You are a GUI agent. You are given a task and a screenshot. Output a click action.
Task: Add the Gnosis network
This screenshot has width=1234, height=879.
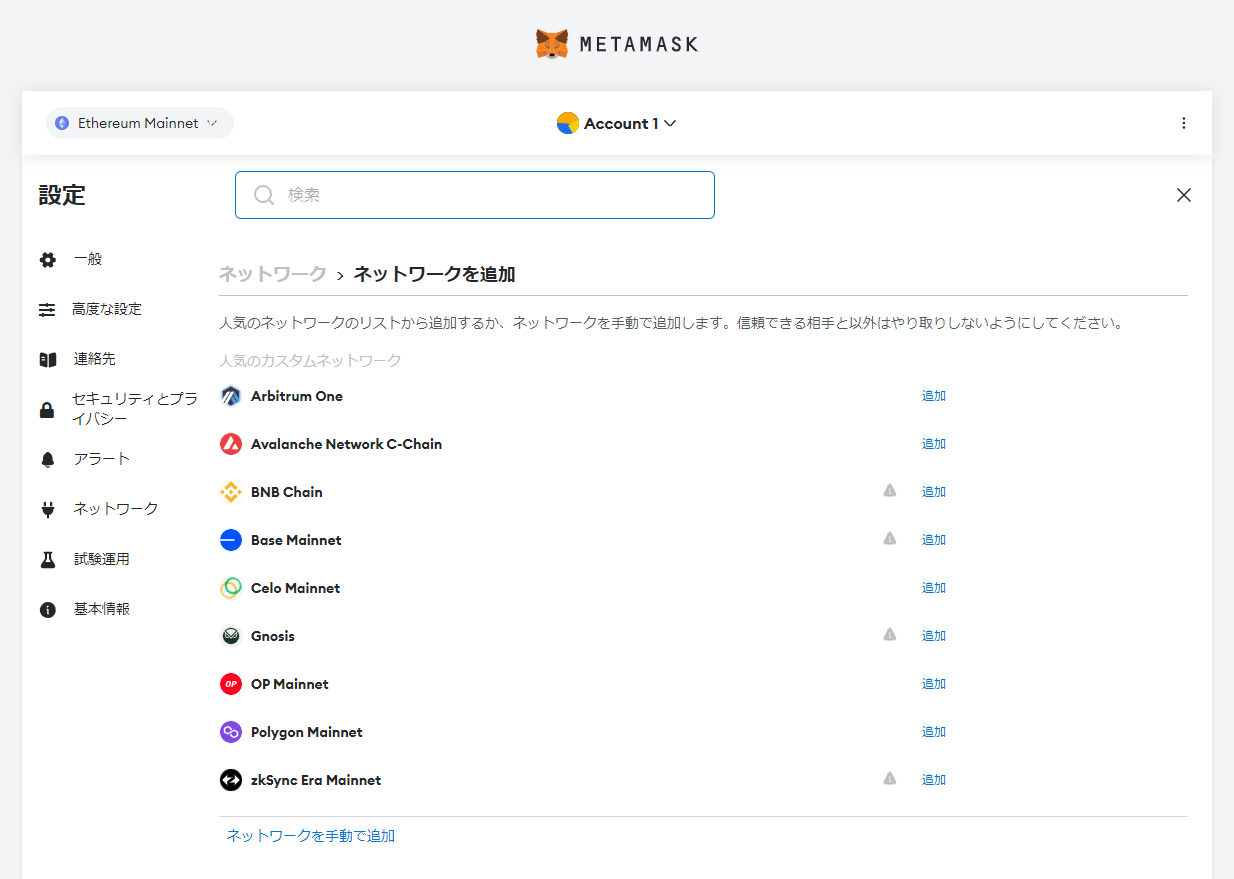(x=934, y=636)
